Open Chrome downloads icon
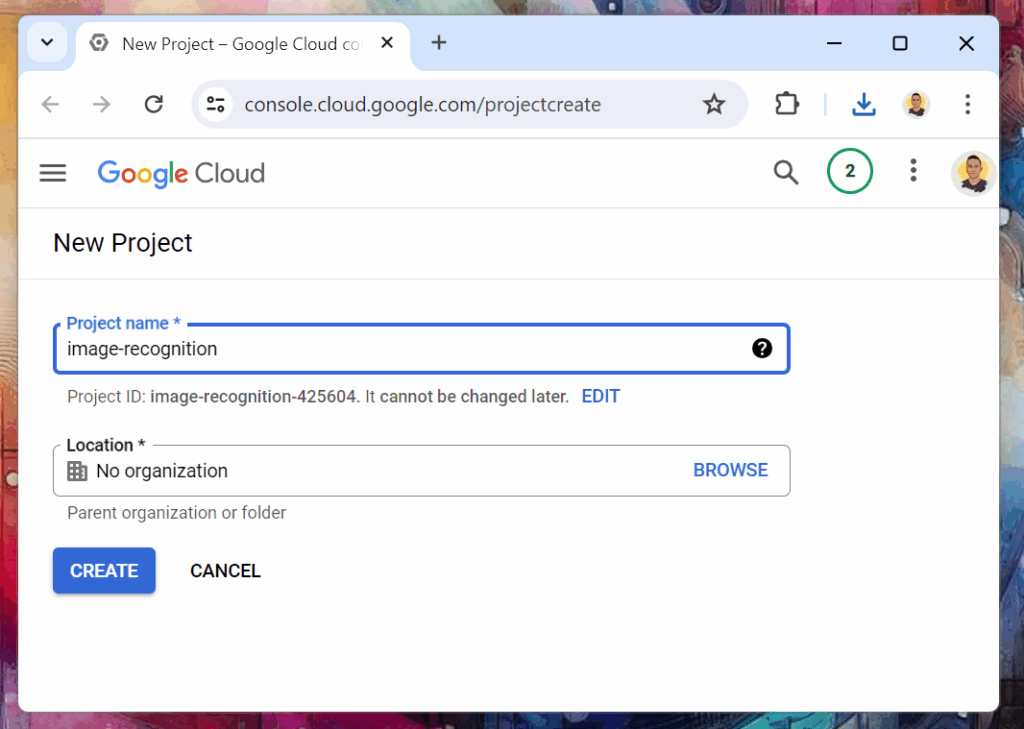The height and width of the screenshot is (729, 1024). 864,104
